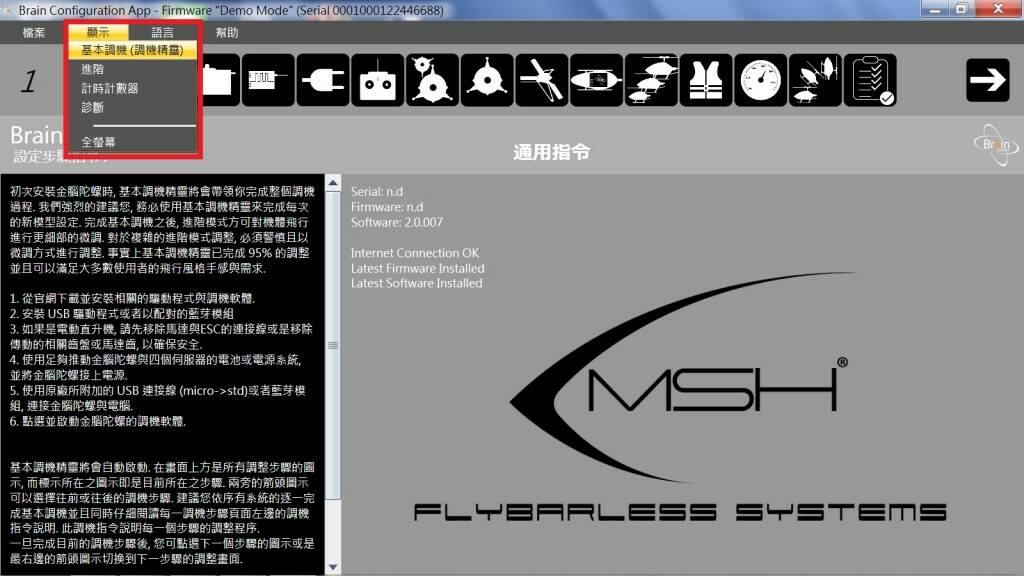Select the swashplate with servos step icon
This screenshot has height=576, width=1024.
coord(432,80)
